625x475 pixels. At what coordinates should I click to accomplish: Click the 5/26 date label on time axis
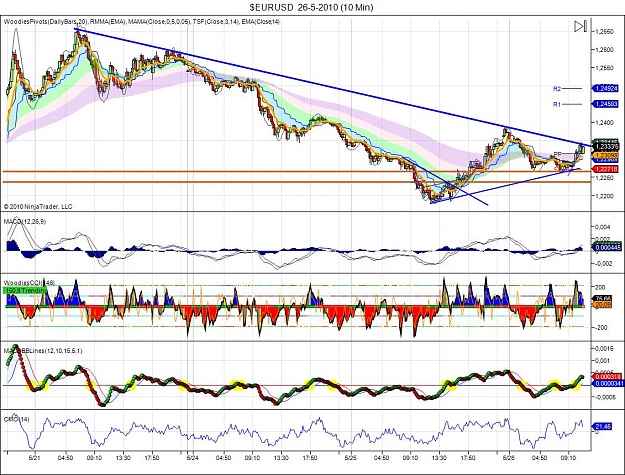[x=509, y=458]
